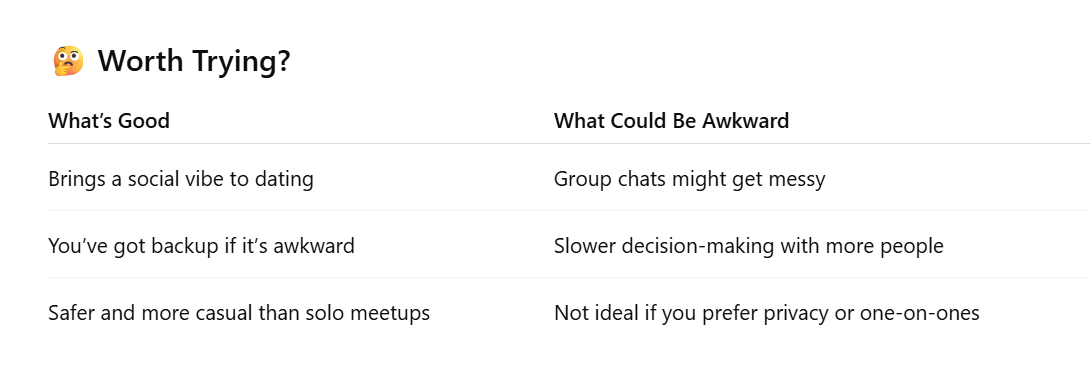
Task: Click Slower decision-making with more people
Action: 749,246
